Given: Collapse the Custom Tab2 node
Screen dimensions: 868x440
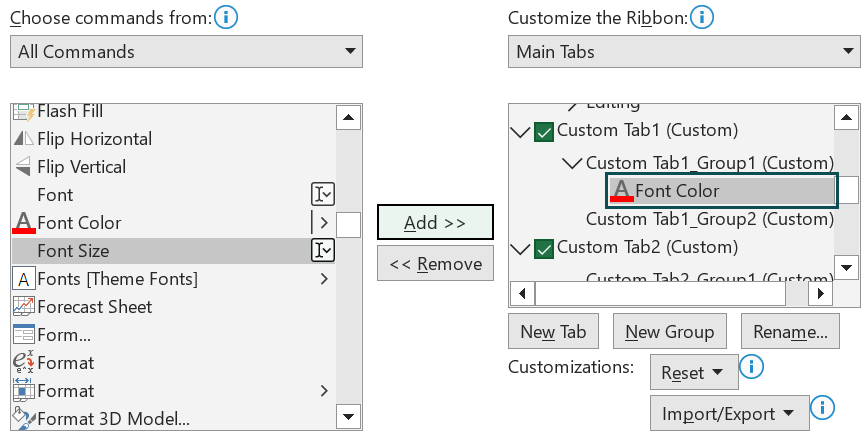Looking at the screenshot, I should tap(520, 249).
